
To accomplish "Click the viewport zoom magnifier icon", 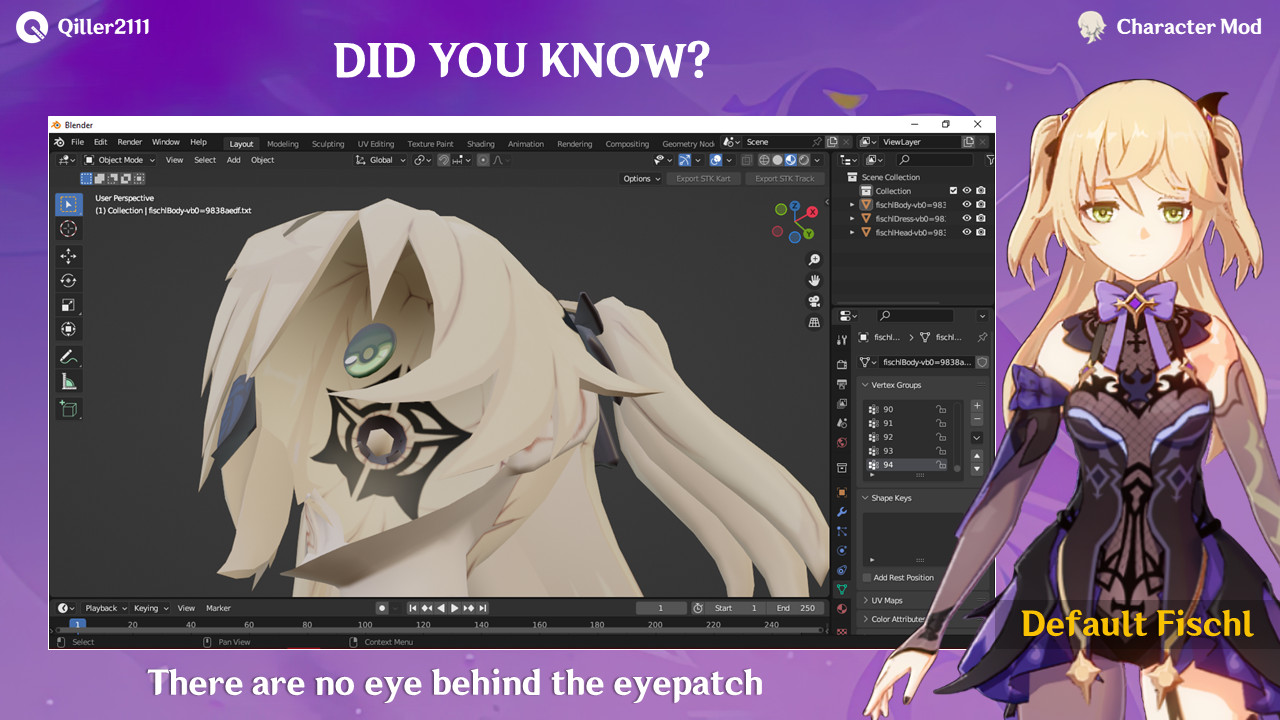I will (814, 260).
